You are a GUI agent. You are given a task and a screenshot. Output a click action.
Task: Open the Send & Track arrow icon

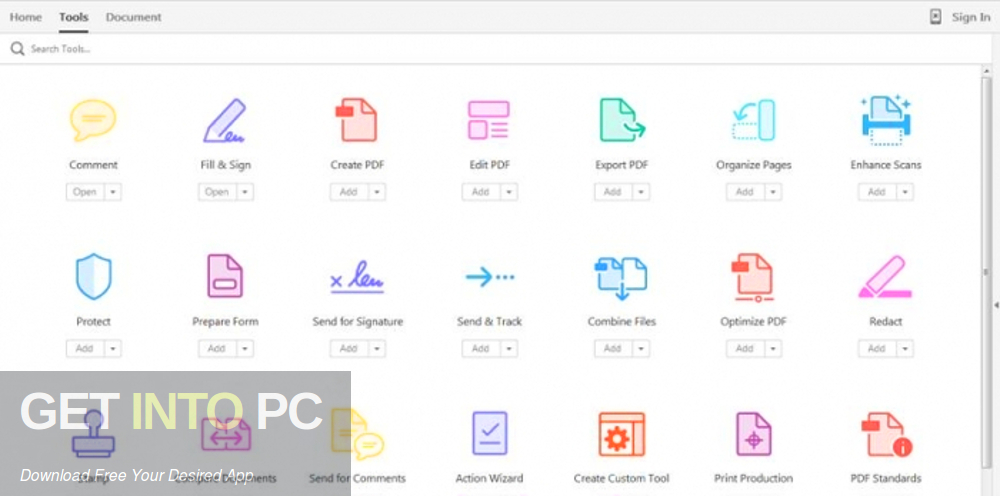489,277
